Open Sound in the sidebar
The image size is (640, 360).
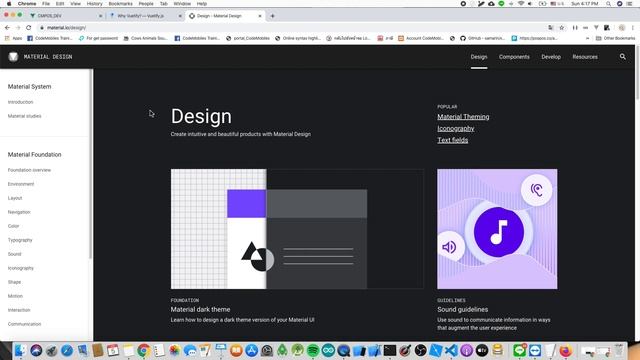click(x=14, y=254)
